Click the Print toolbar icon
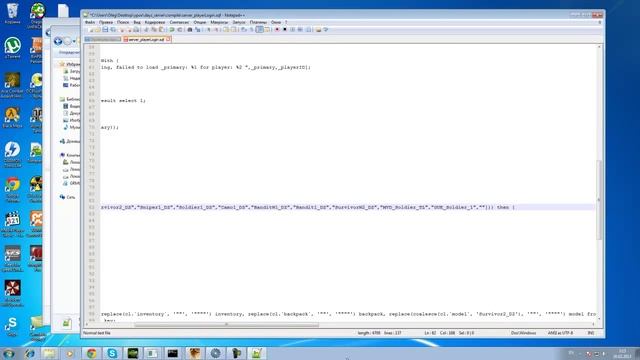The height and width of the screenshot is (360, 640). click(136, 29)
